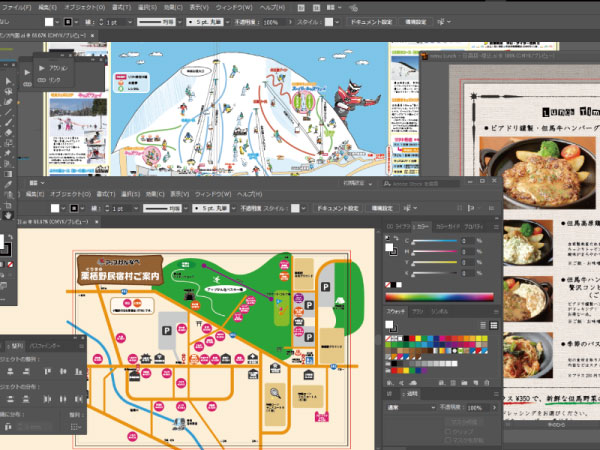Select the Eraser tool in left toolbar

coord(7,131)
